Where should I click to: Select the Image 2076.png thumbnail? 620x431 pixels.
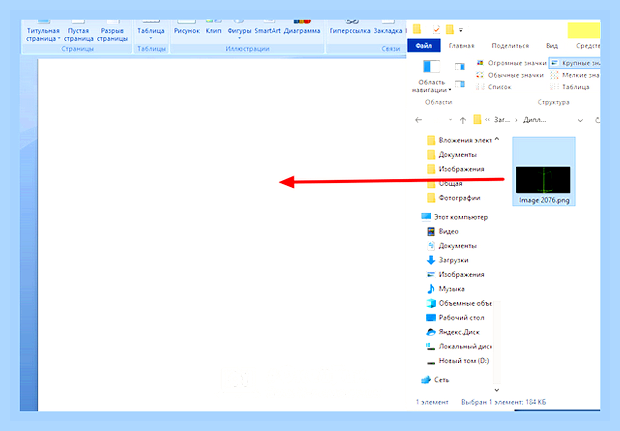click(x=543, y=180)
